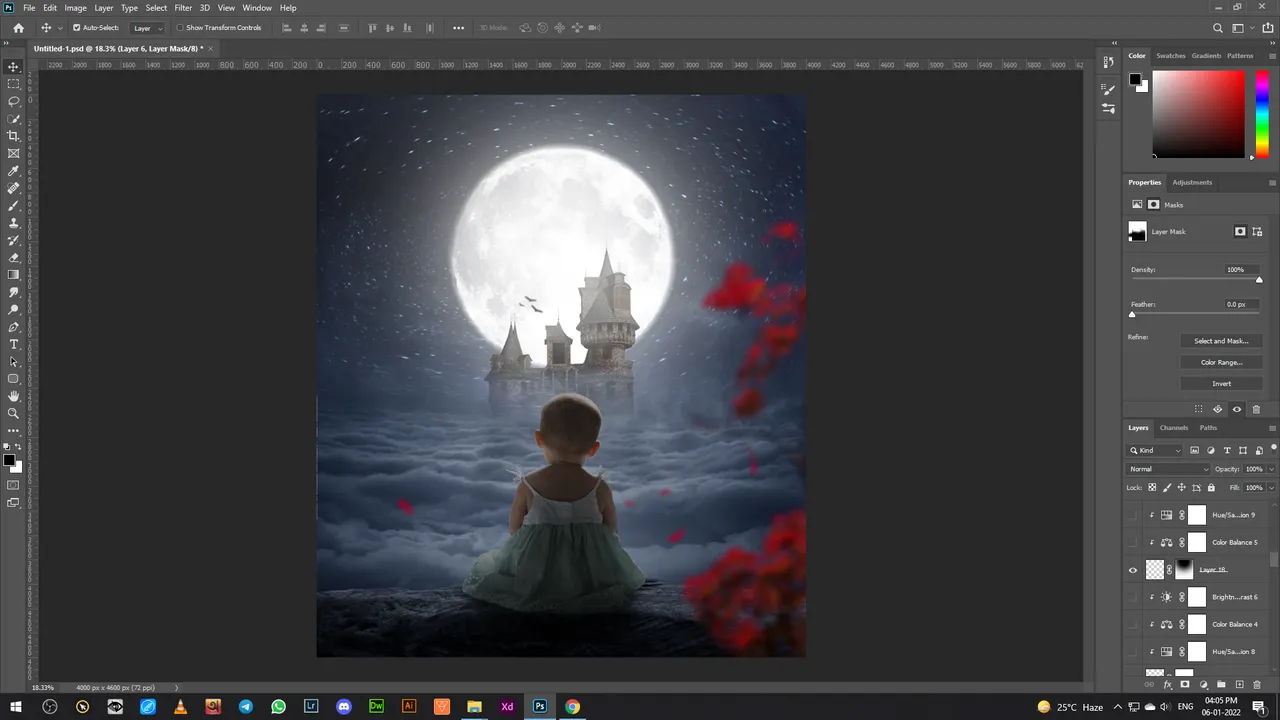Open the blend mode Normal dropdown

(x=1168, y=469)
